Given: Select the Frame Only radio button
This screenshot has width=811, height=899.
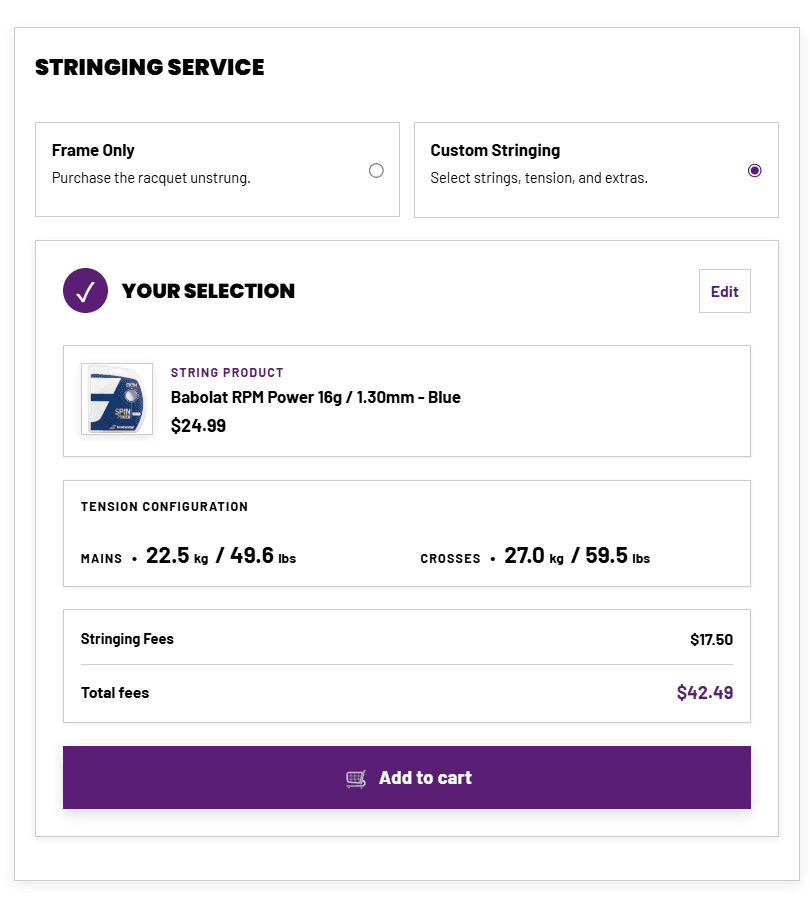Looking at the screenshot, I should pyautogui.click(x=376, y=170).
